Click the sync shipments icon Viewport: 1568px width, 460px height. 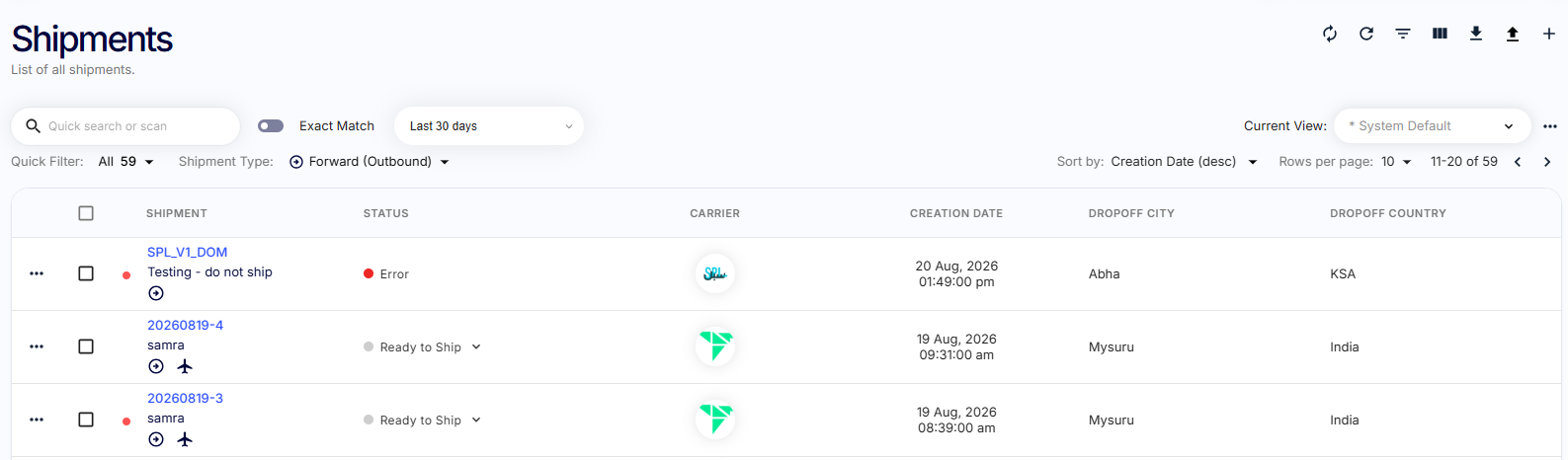(1330, 34)
